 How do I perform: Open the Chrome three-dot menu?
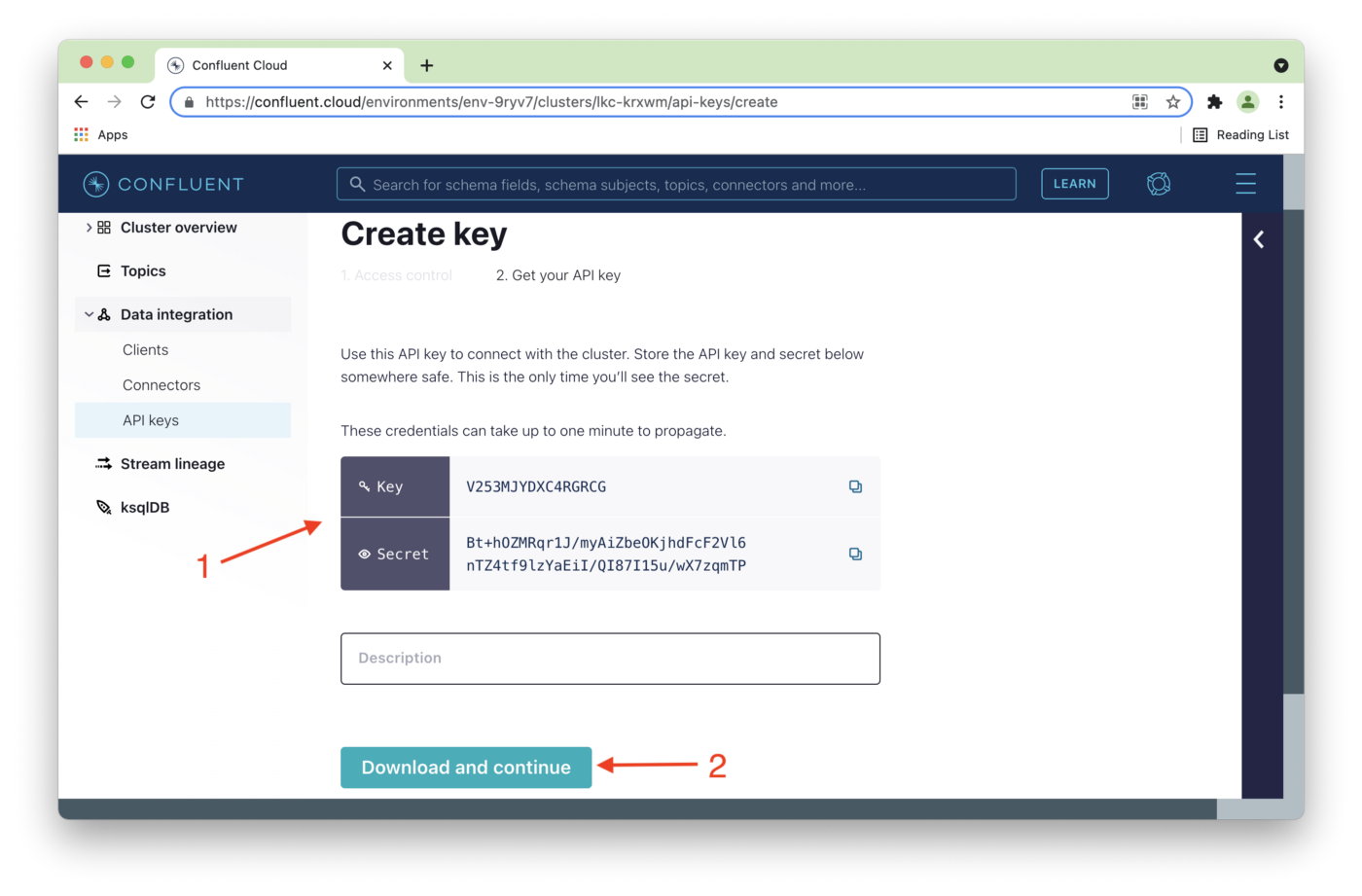point(1281,101)
